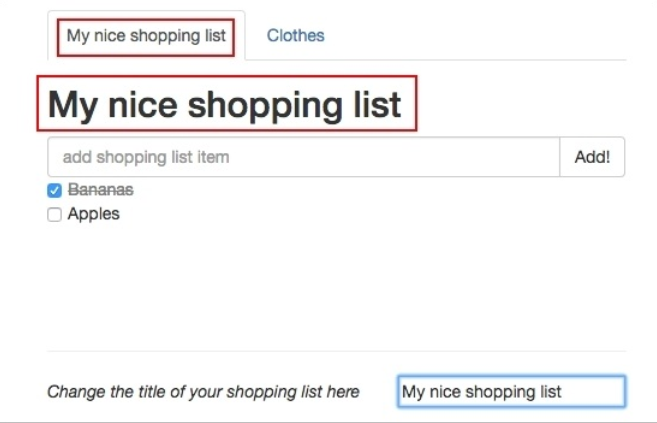Click the strikethrough Bananas item label
This screenshot has width=657, height=423.
(100, 190)
